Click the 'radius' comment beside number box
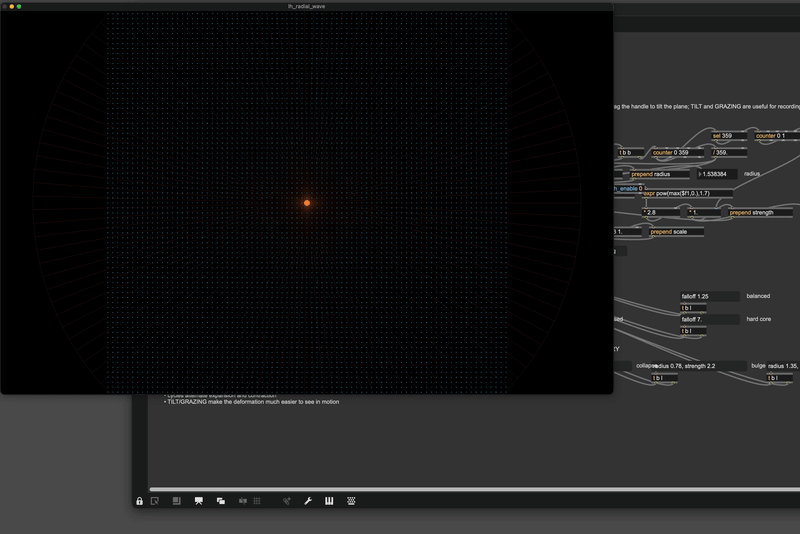This screenshot has height=534, width=800. 752,173
